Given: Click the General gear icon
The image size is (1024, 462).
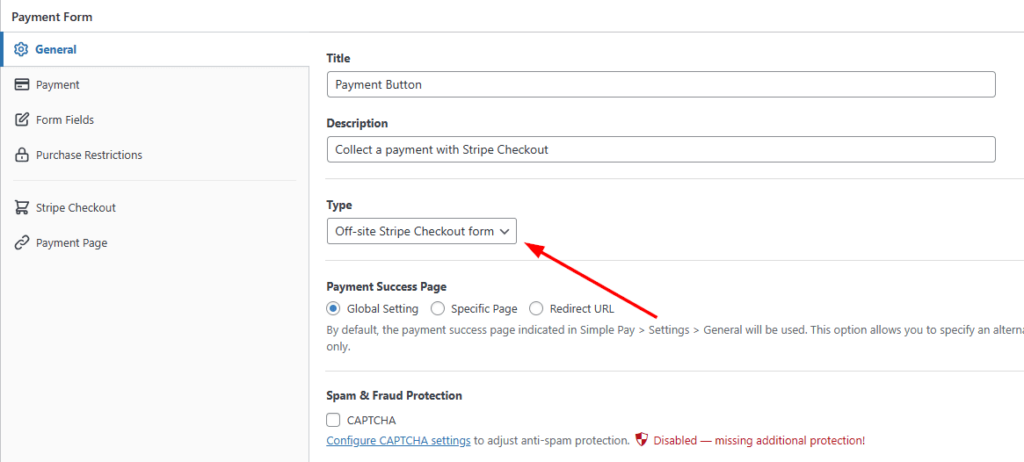Looking at the screenshot, I should coord(20,49).
